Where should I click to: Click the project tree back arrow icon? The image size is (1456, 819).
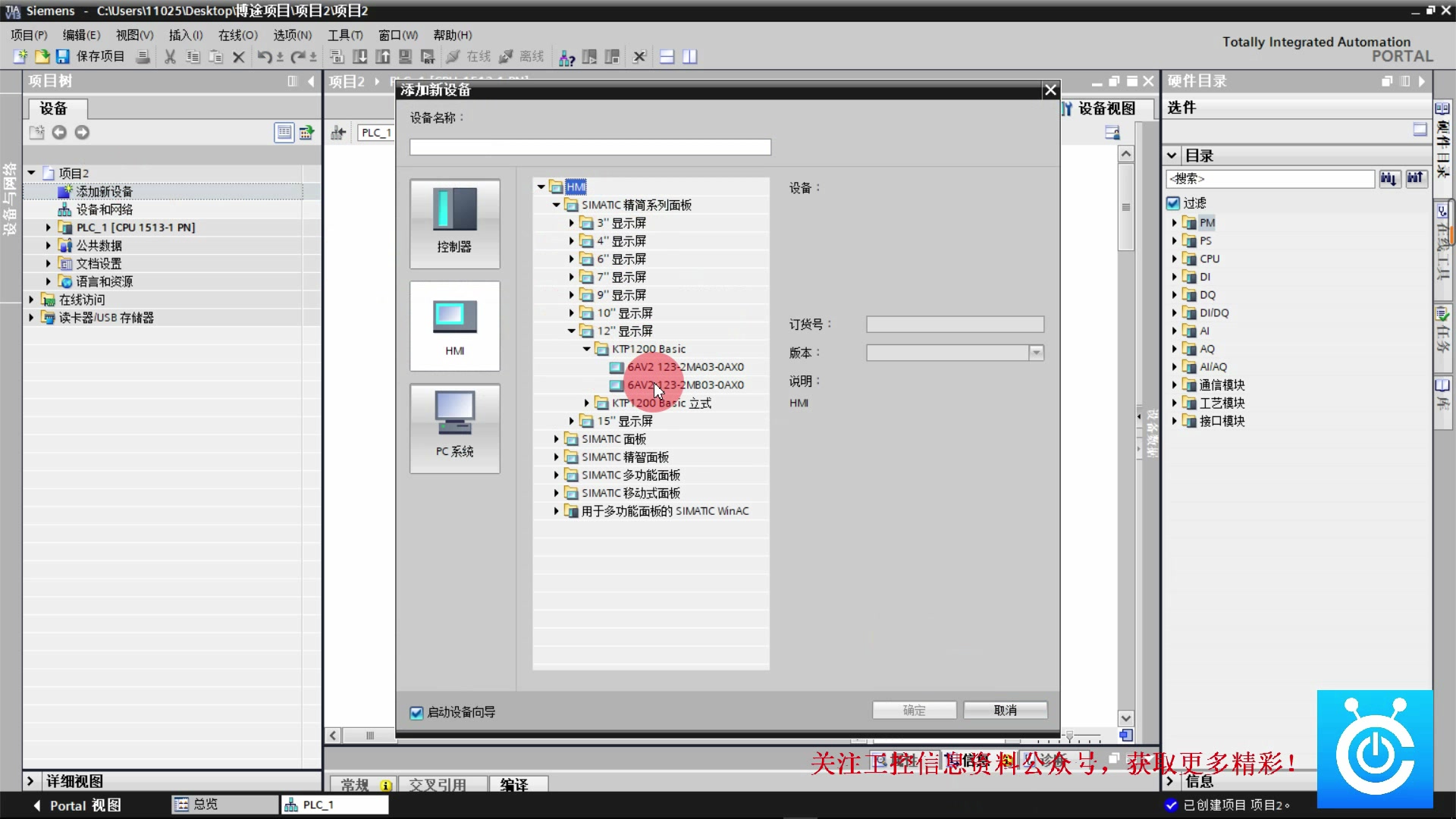pos(59,133)
